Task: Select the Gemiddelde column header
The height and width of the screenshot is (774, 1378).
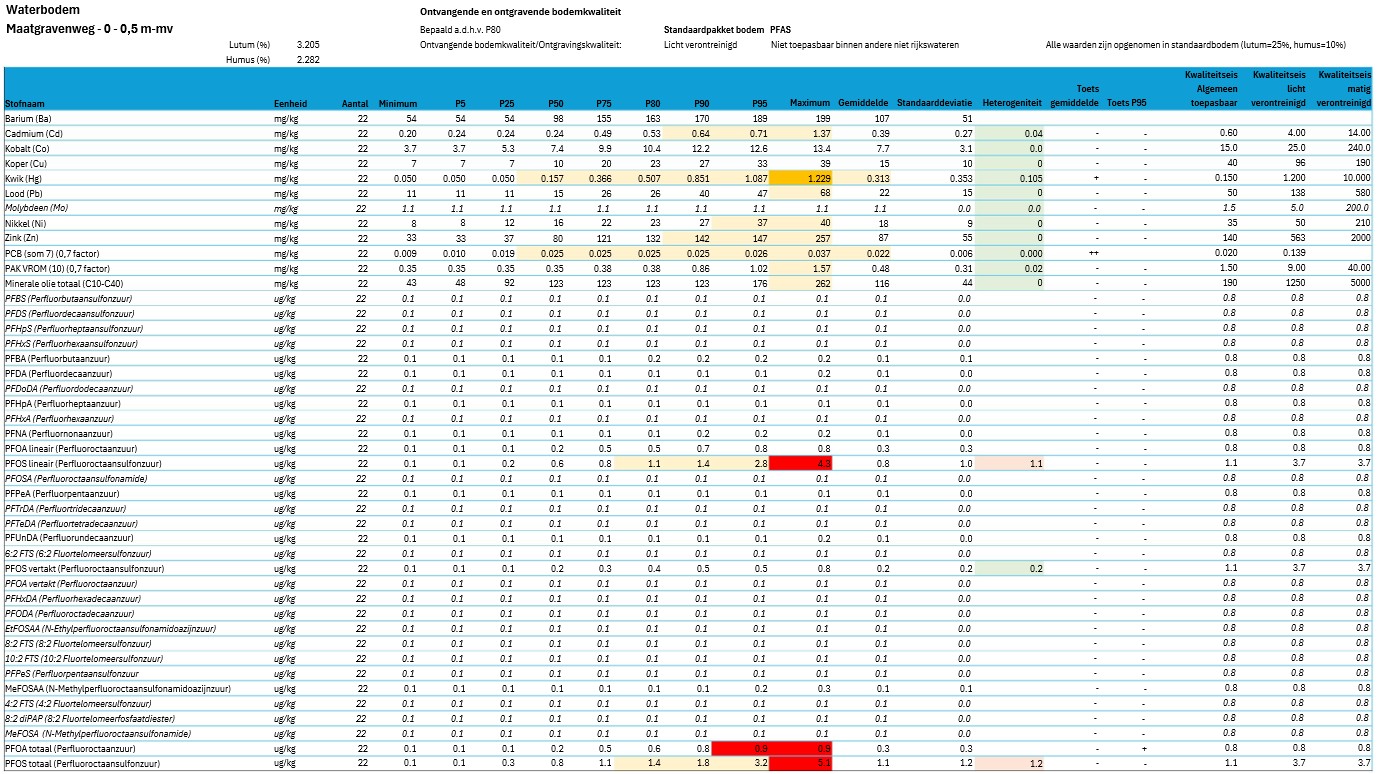Action: point(864,103)
